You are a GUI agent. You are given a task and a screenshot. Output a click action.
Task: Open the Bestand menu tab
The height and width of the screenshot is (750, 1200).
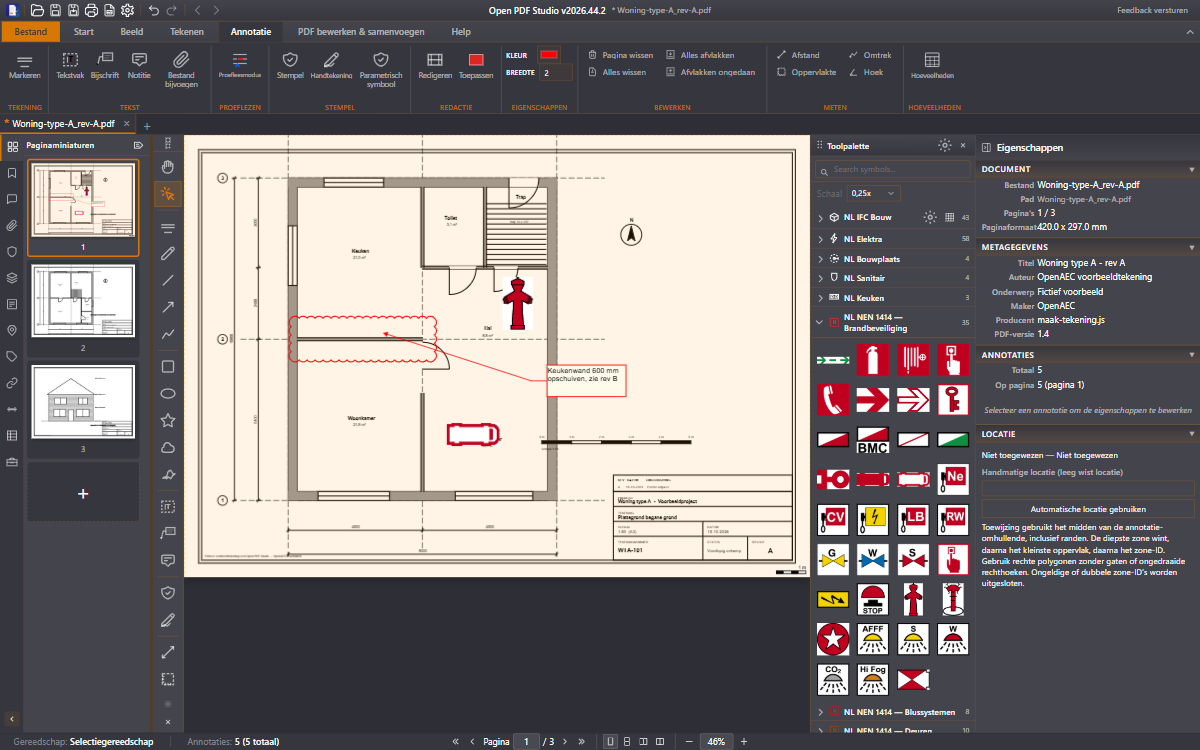(x=31, y=32)
